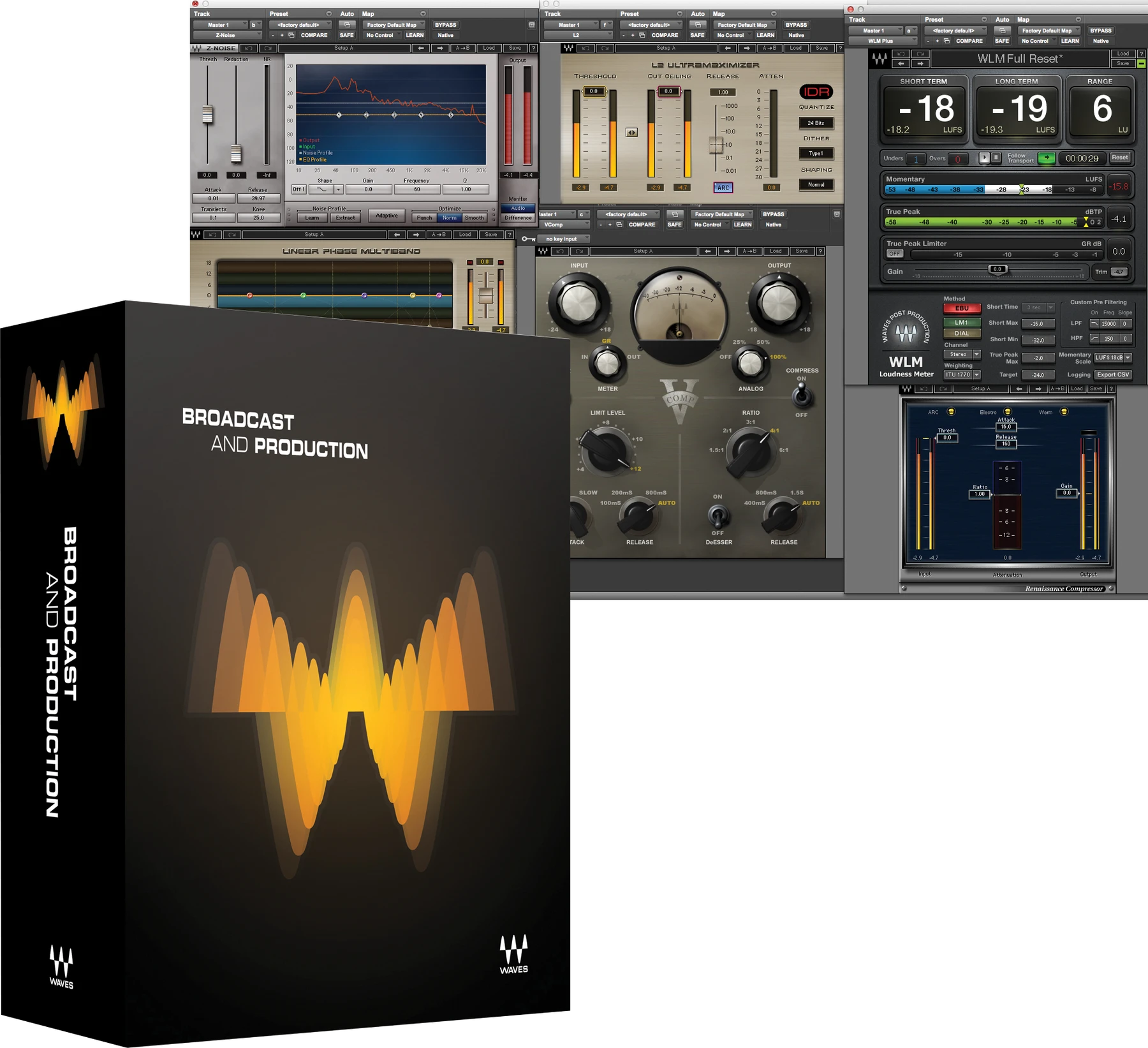Screen dimensions: 1148x1048
Task: Select the Punch optimize tab in Z-Noise
Action: (424, 218)
